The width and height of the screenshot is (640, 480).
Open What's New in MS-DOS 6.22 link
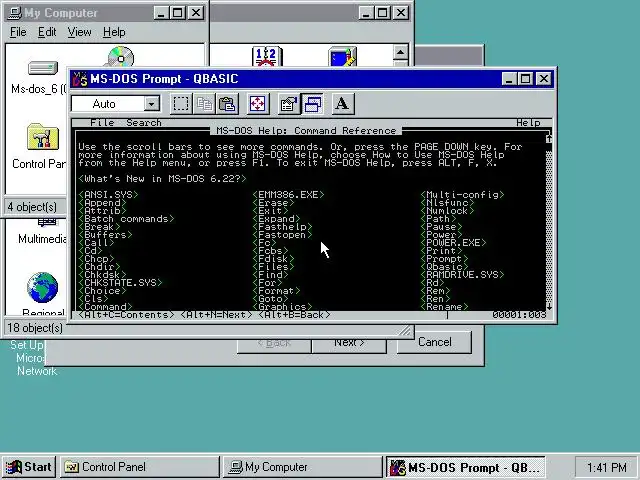tap(162, 179)
